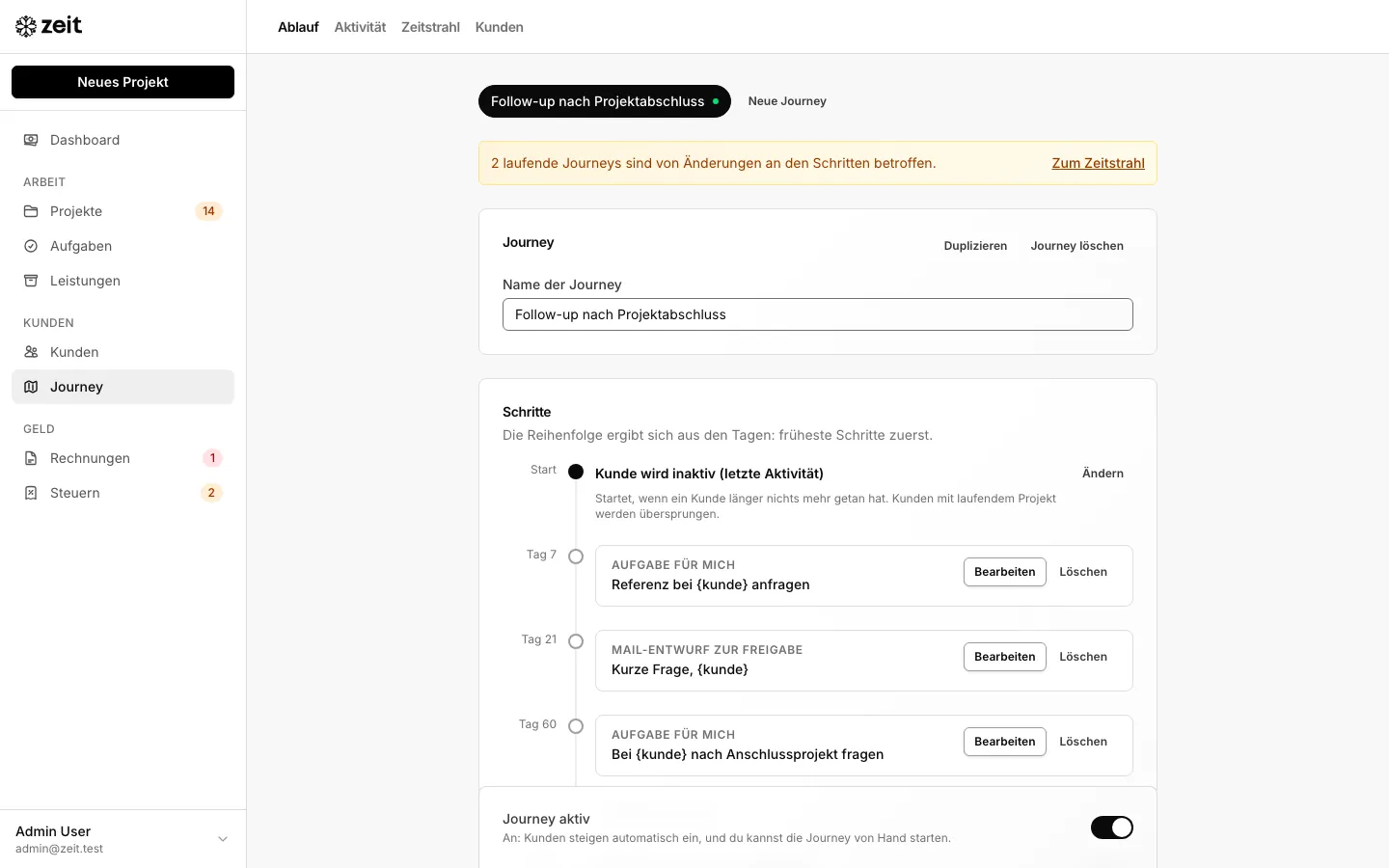The height and width of the screenshot is (868, 1389).
Task: Click the Kunden people icon
Action: coord(31,352)
